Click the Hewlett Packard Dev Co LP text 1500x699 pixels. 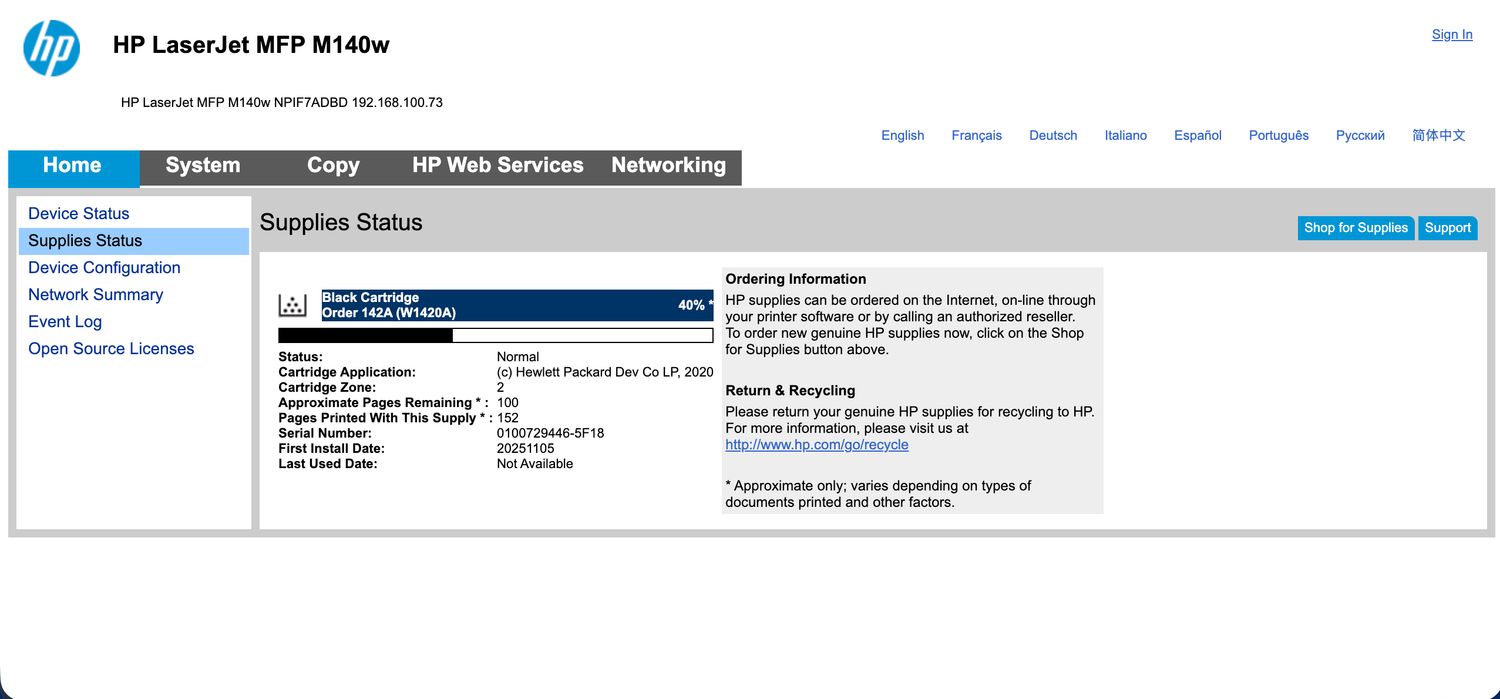click(605, 372)
